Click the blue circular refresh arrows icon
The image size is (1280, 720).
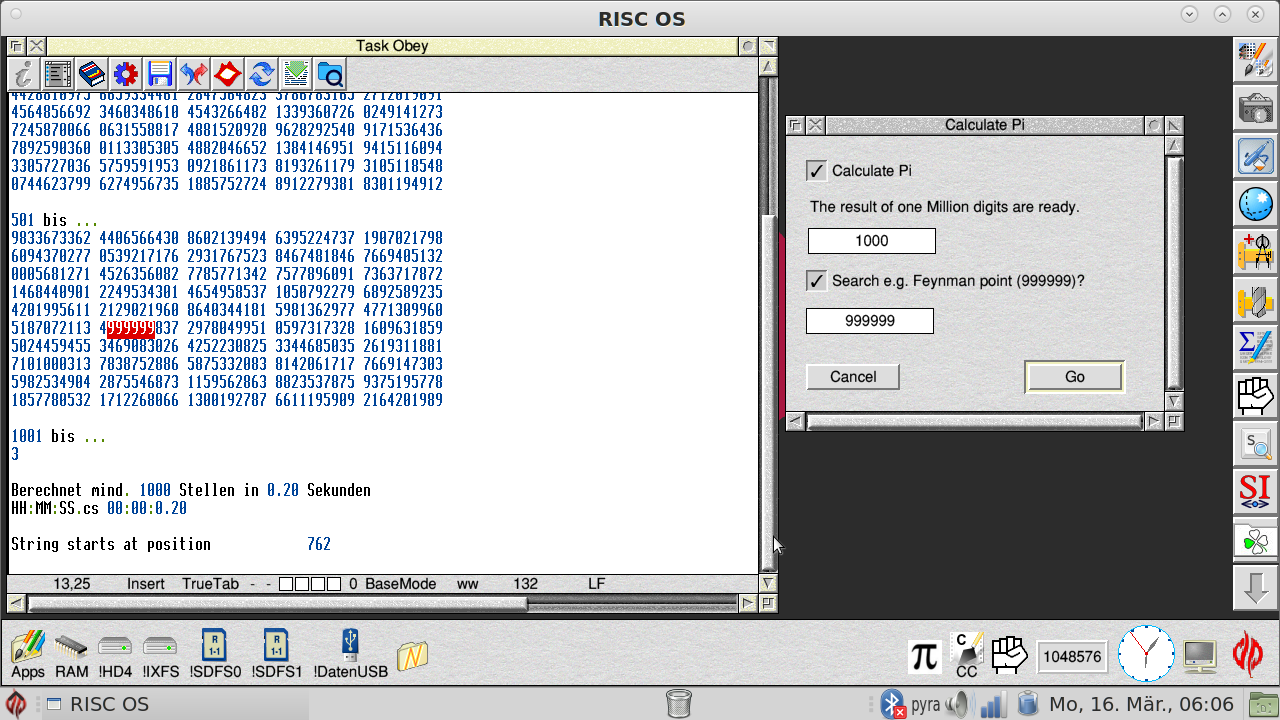[x=262, y=74]
